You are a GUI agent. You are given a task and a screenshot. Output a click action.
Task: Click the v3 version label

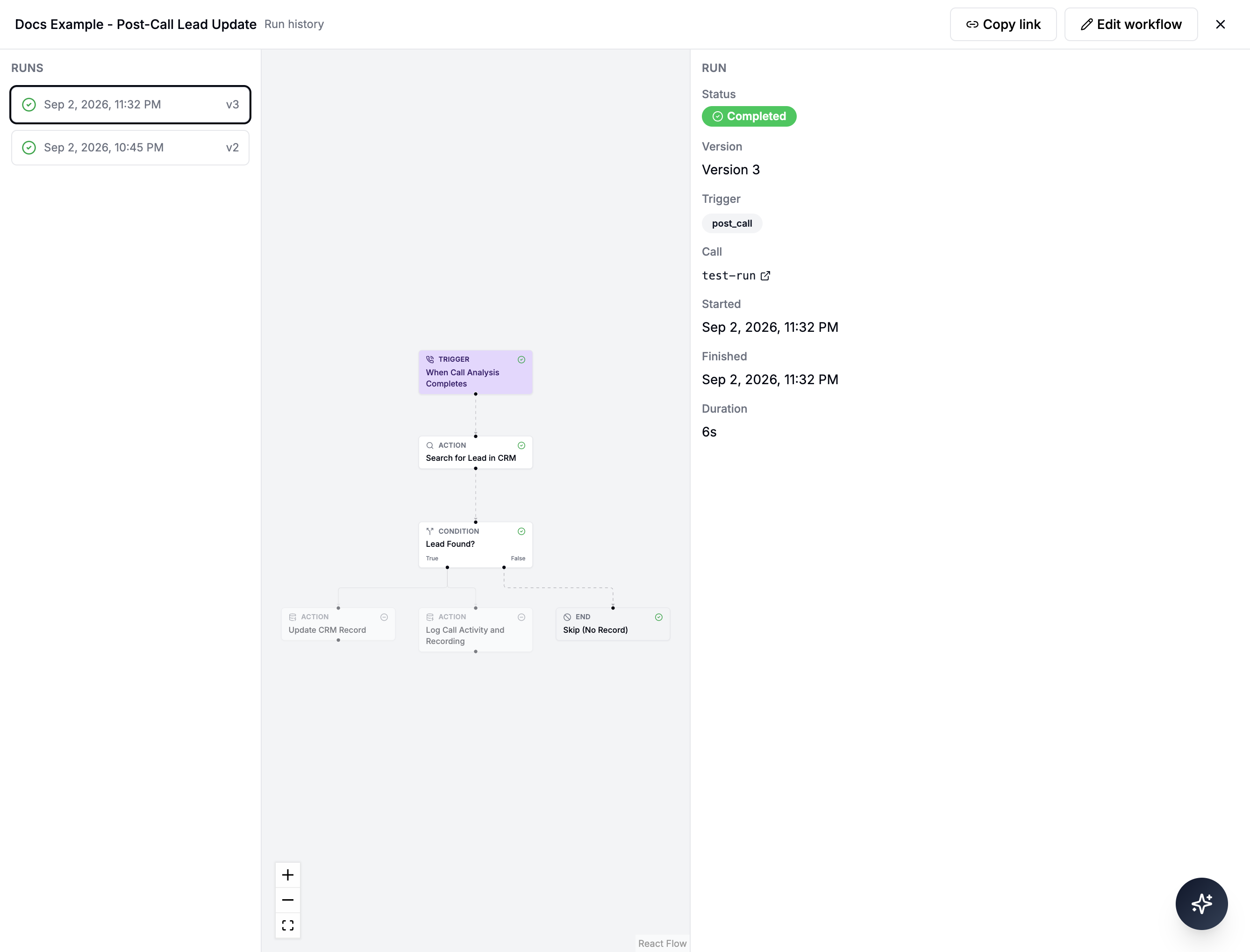pyautogui.click(x=232, y=104)
